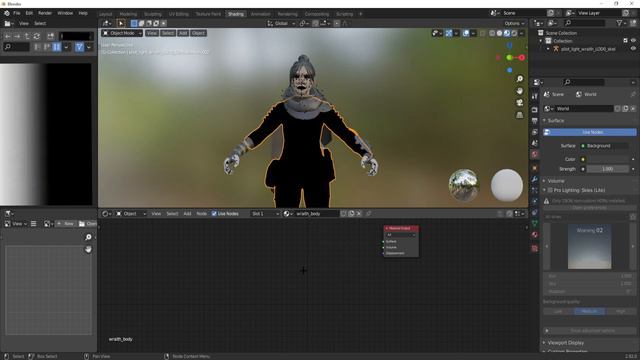The width and height of the screenshot is (640, 360).
Task: Toggle Pro Lighting: Skies (Lite) checkbox
Action: click(x=550, y=190)
